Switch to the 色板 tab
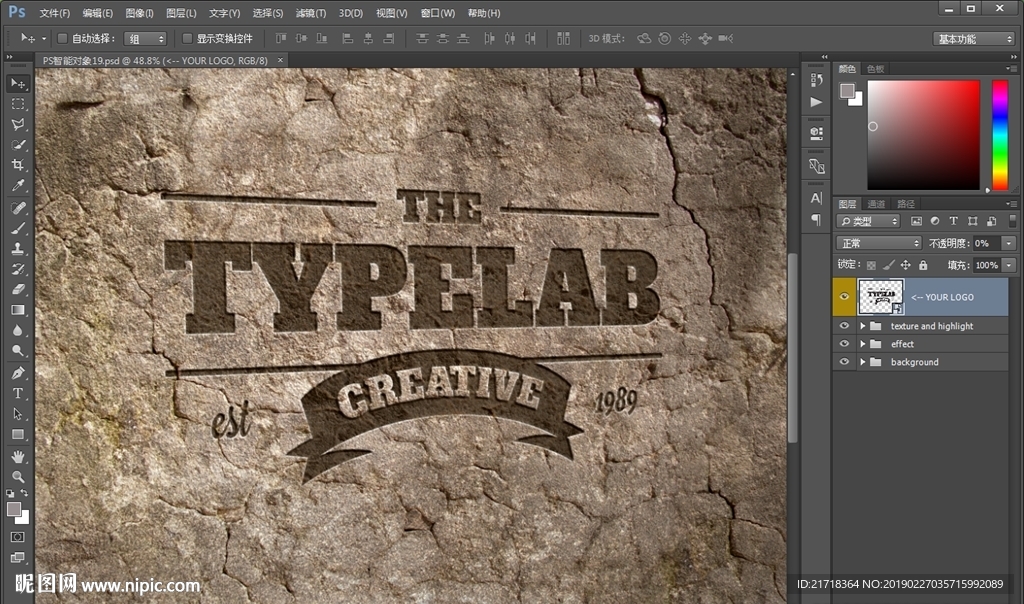This screenshot has width=1024, height=604. coord(875,69)
